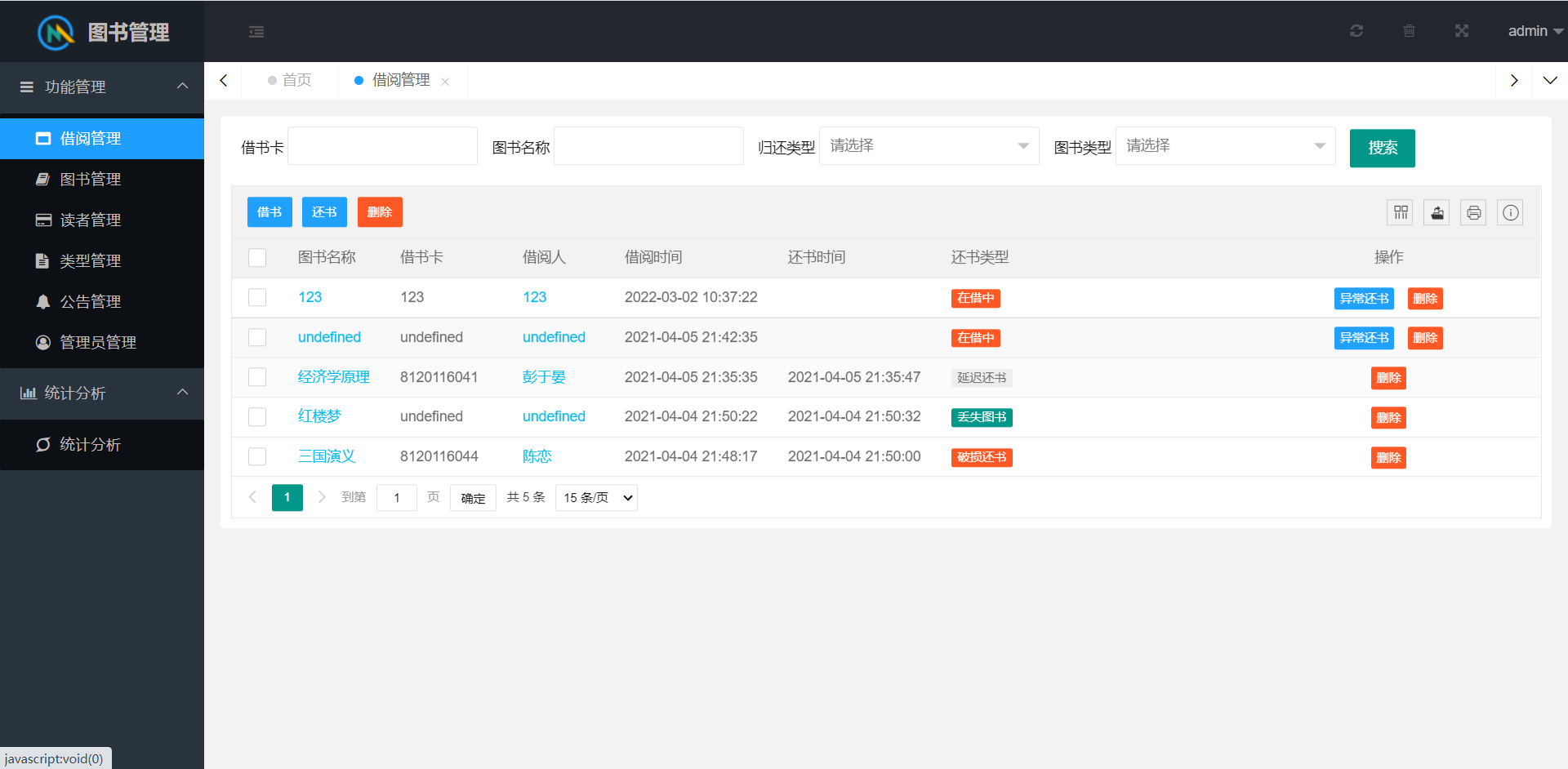Image resolution: width=1568 pixels, height=769 pixels.
Task: Click the trash icon in top header
Action: [1409, 31]
